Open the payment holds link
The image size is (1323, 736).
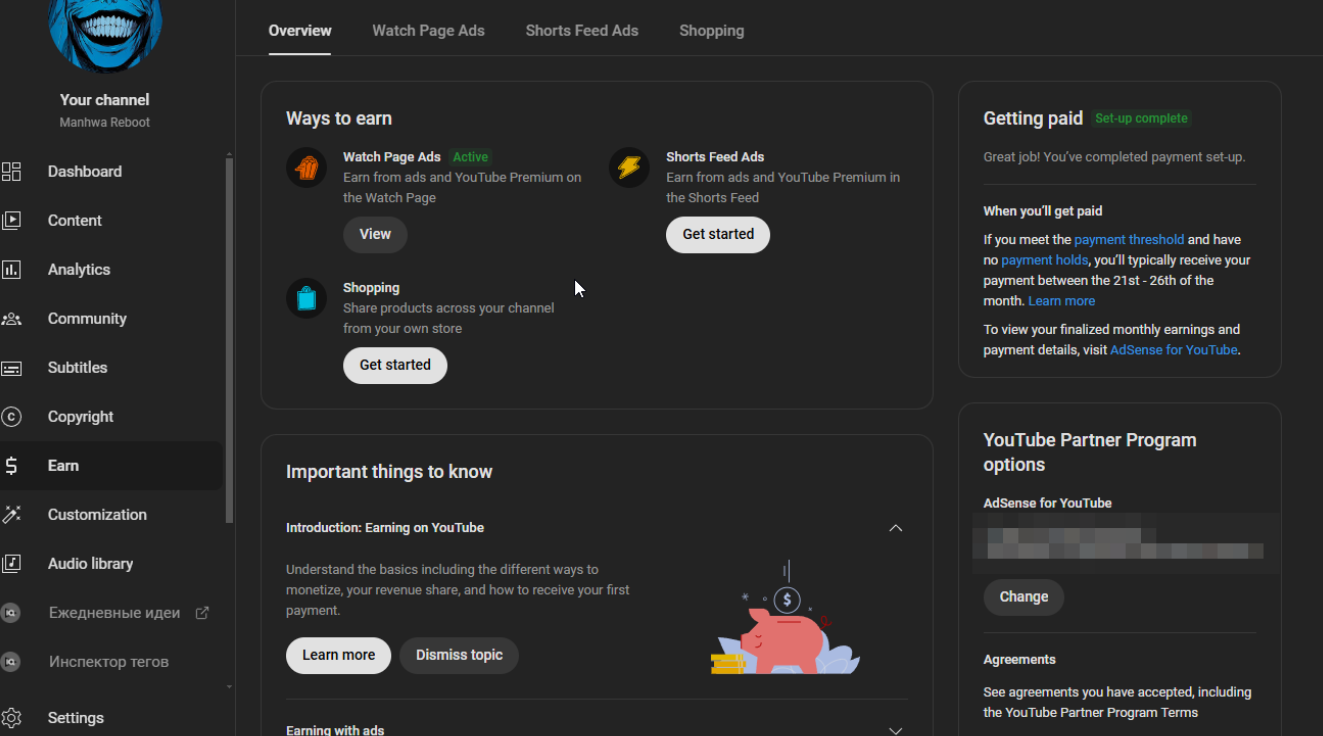click(1044, 260)
